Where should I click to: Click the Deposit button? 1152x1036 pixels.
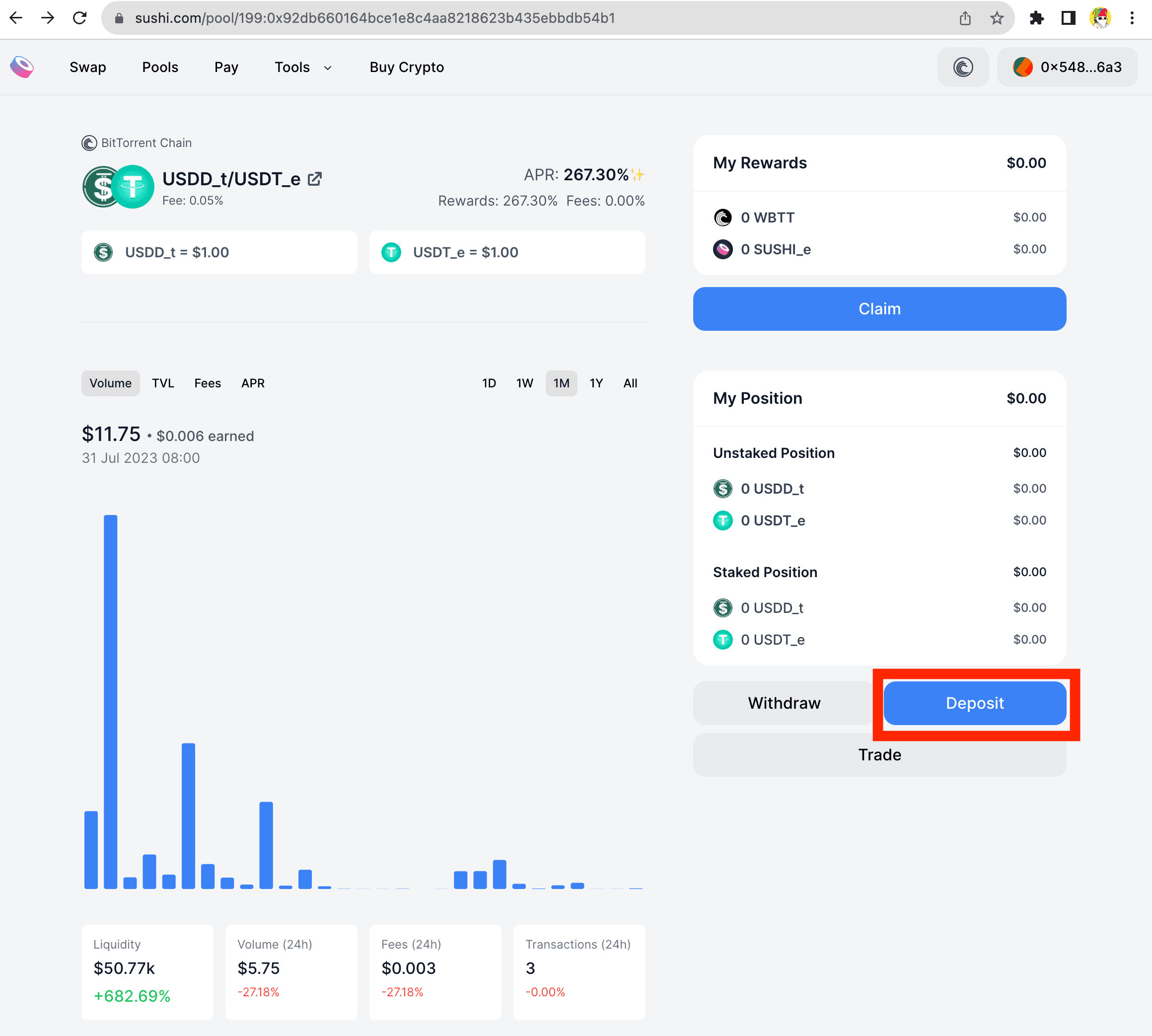coord(974,703)
